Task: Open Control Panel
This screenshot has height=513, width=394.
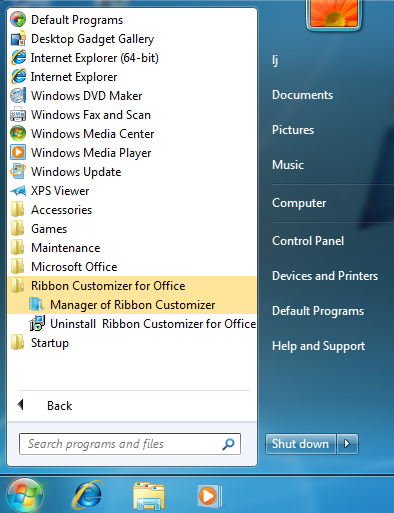Action: [308, 241]
